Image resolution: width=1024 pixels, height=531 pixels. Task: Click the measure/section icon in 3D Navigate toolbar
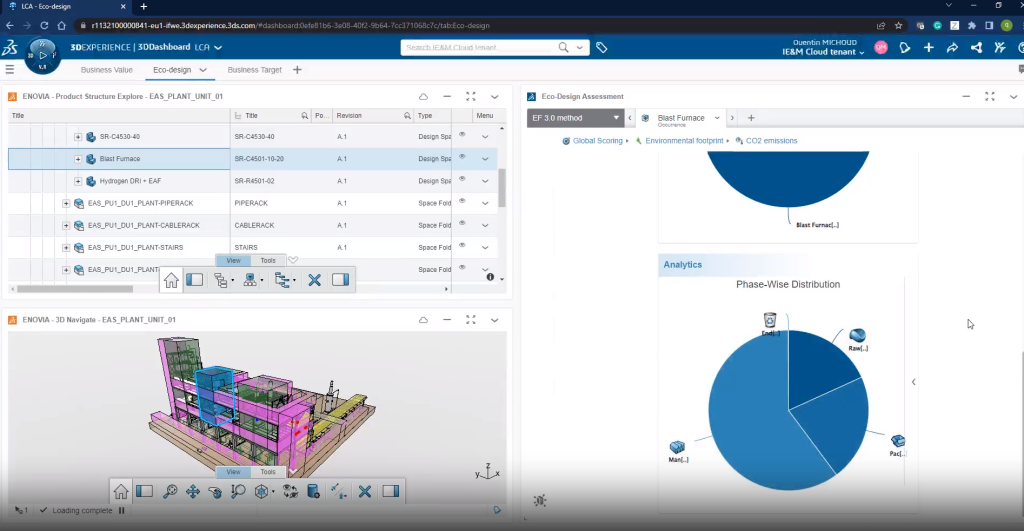pyautogui.click(x=338, y=492)
